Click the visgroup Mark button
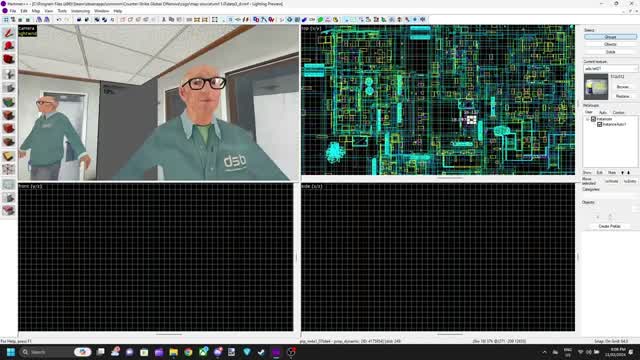This screenshot has height=360, width=640. [x=612, y=173]
